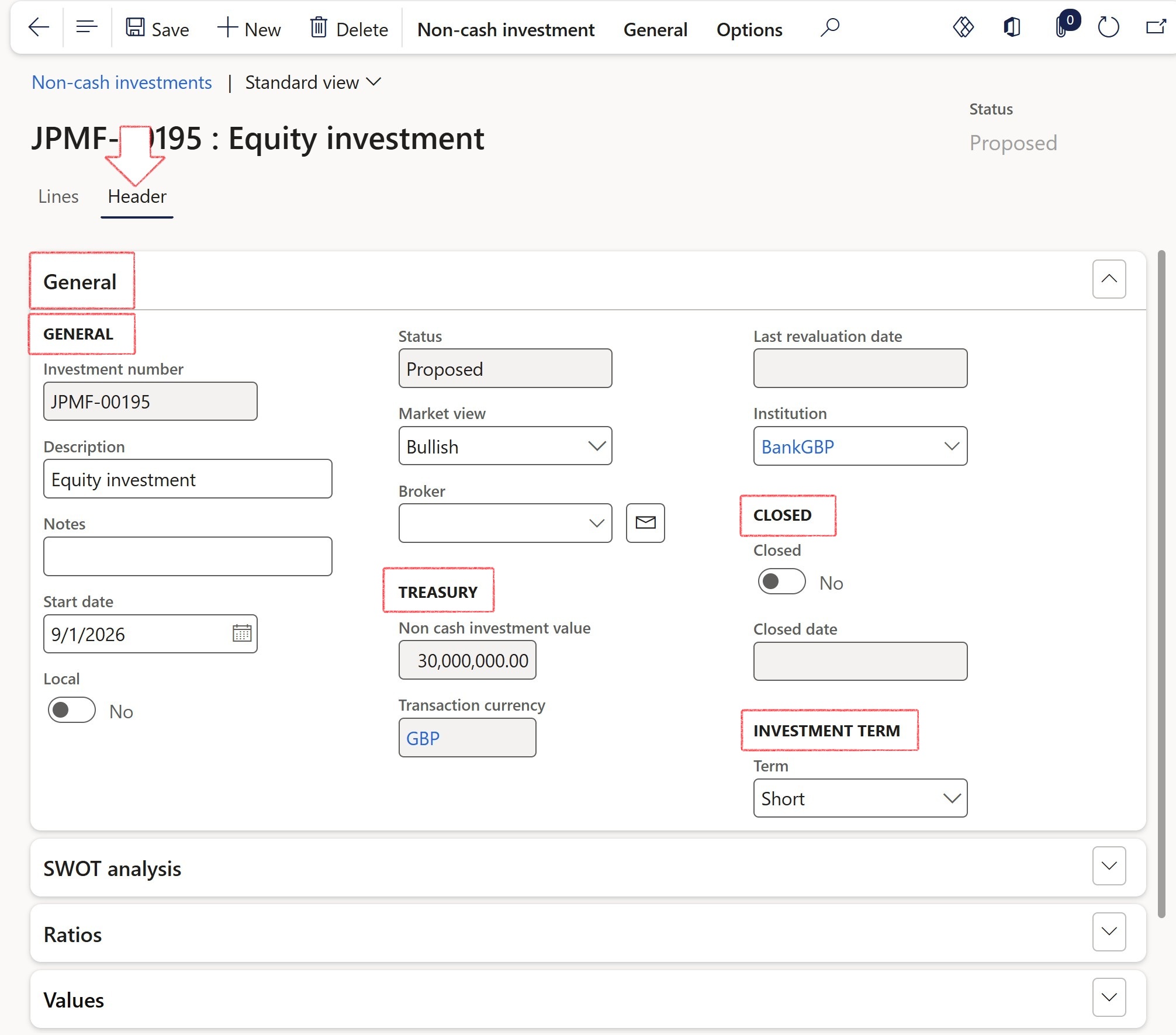Save the record with Save button

point(157,29)
